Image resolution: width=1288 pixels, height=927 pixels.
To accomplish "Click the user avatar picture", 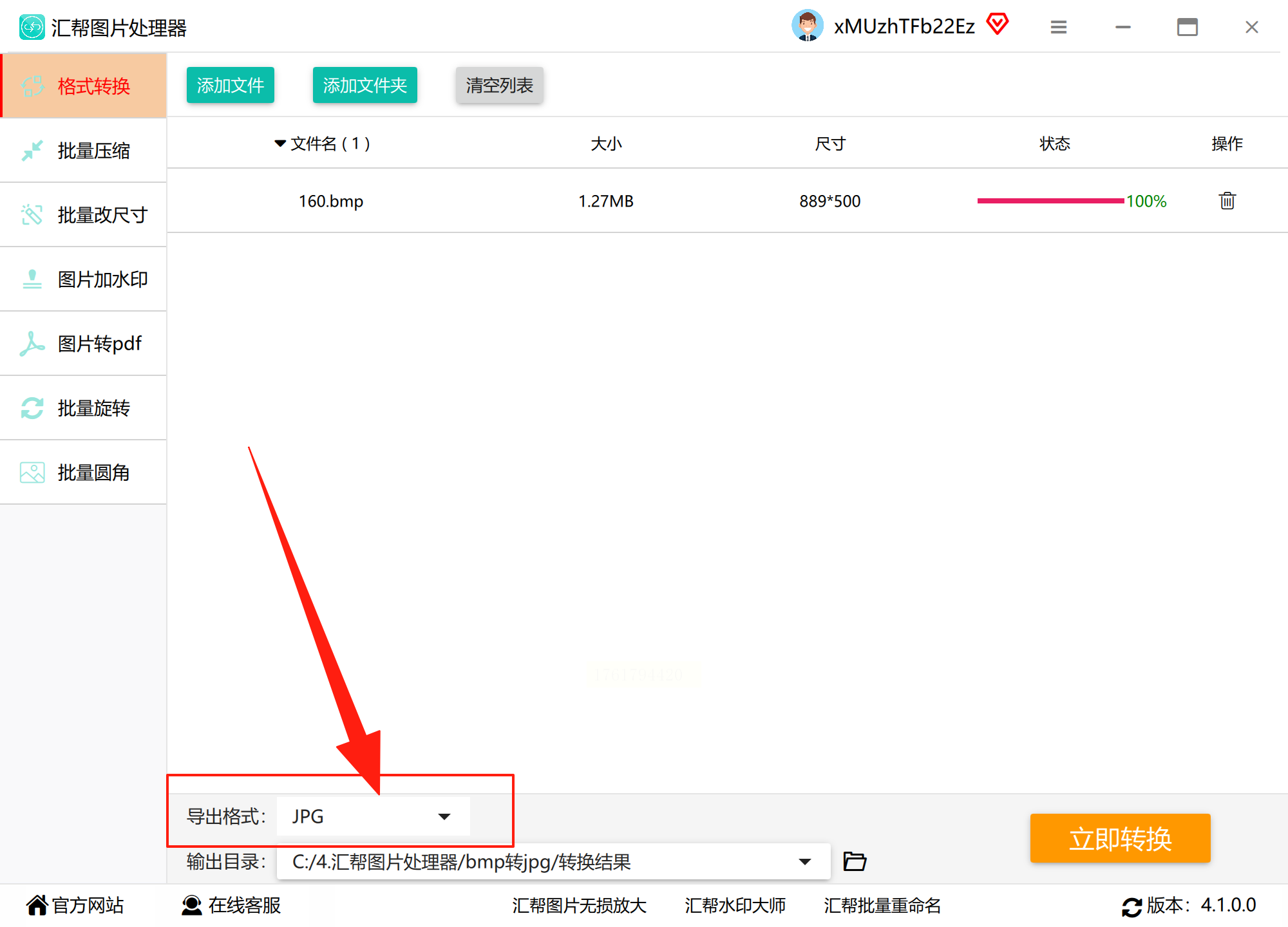I will [807, 26].
